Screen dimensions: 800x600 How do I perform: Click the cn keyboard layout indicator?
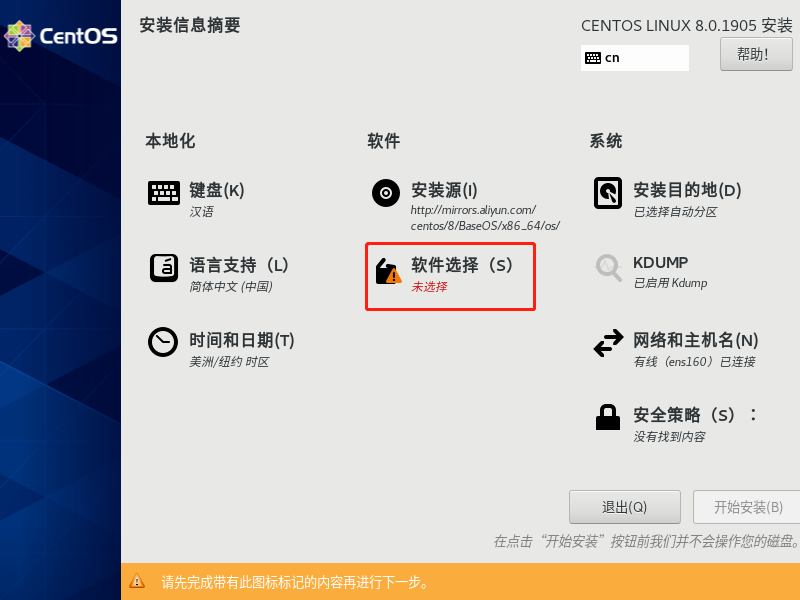click(x=635, y=58)
